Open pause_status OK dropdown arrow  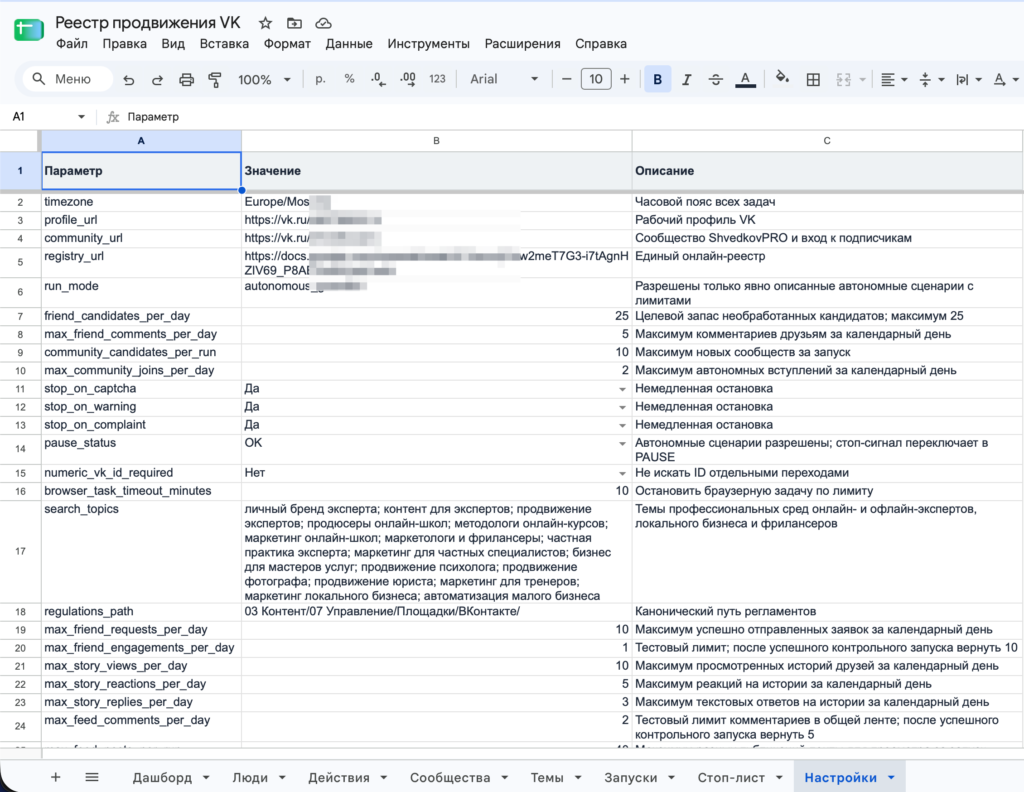click(x=622, y=443)
